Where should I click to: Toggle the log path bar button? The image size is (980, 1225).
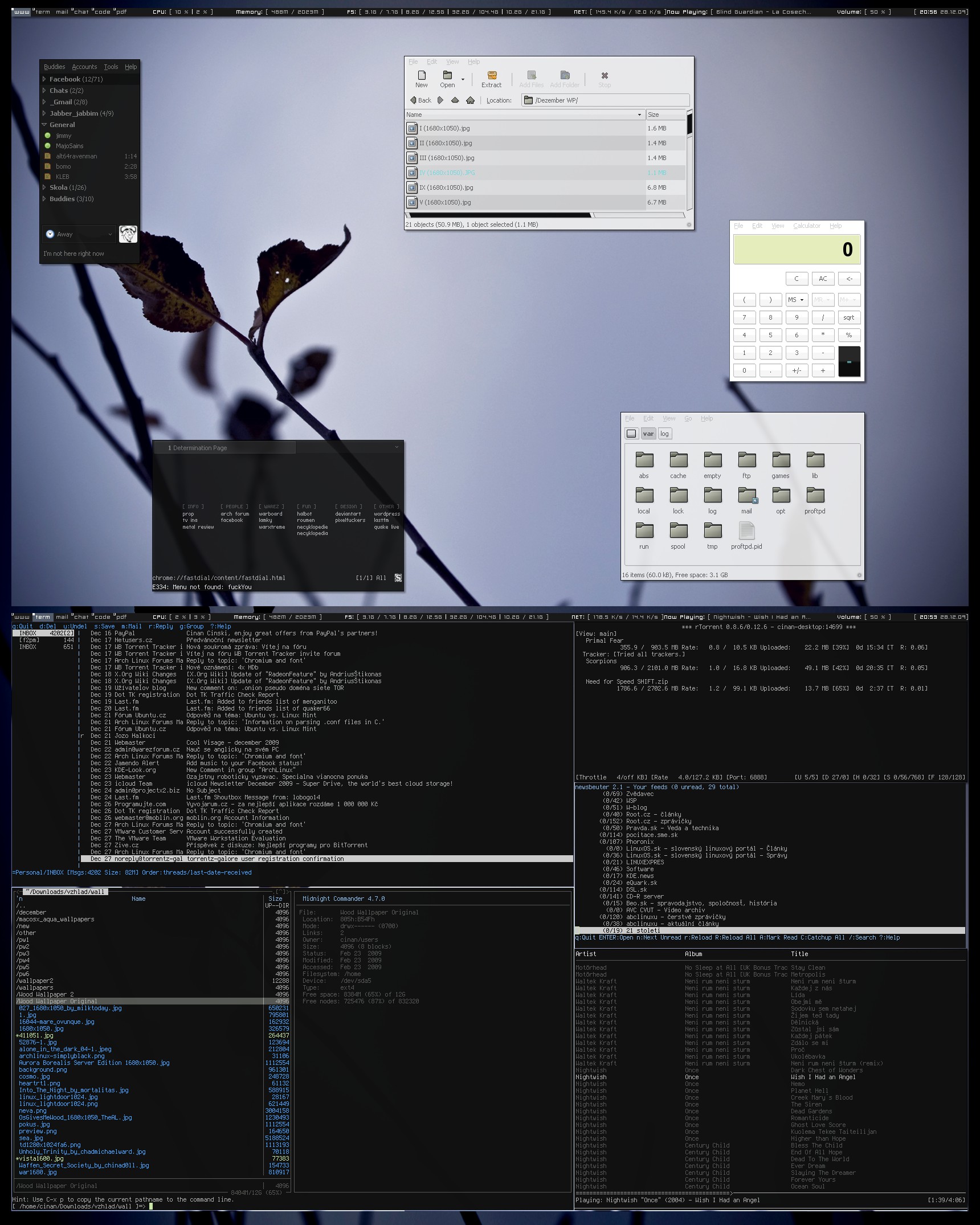664,434
